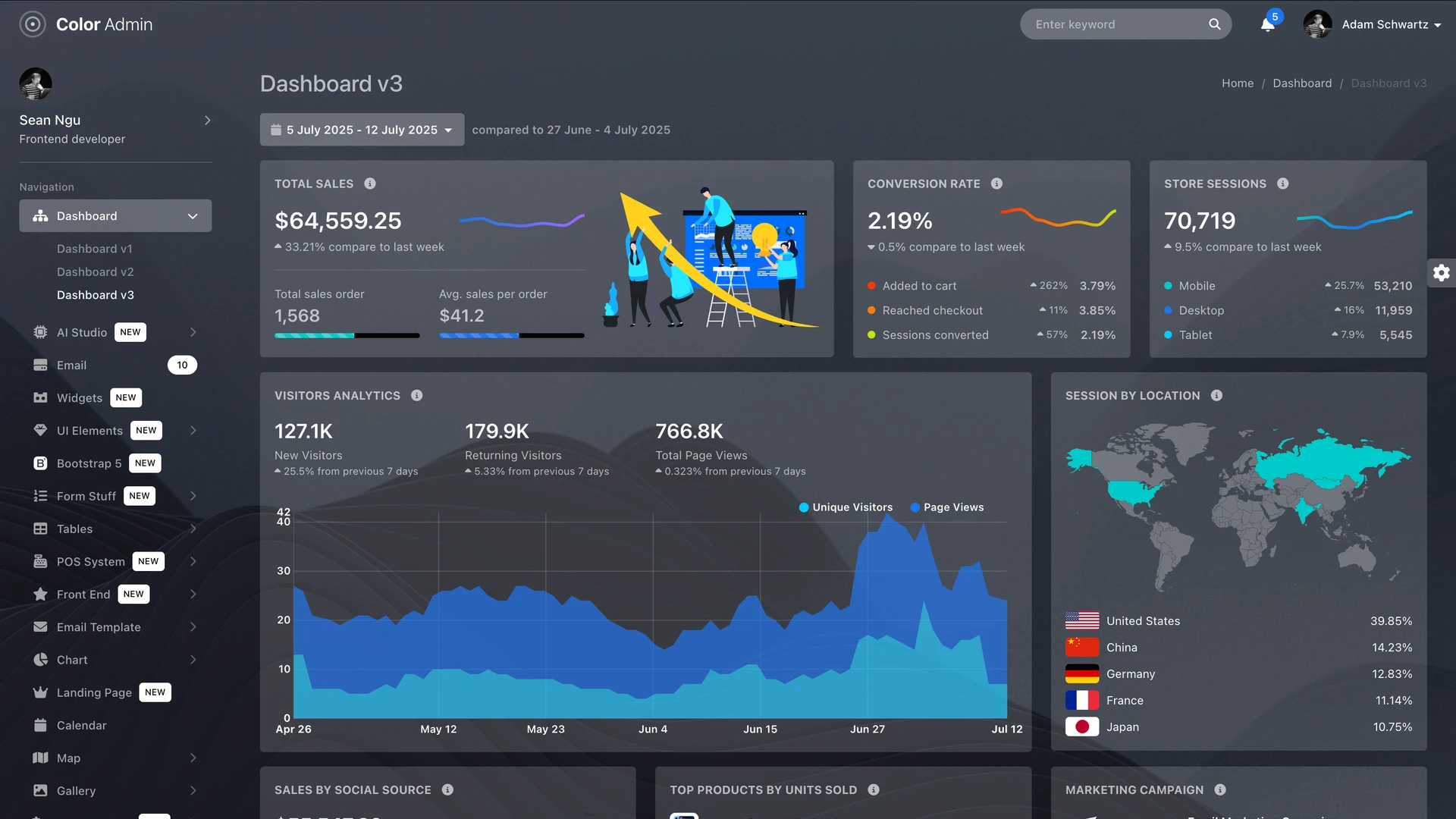1456x819 pixels.
Task: Expand the UI Elements submenu arrow
Action: coord(193,431)
